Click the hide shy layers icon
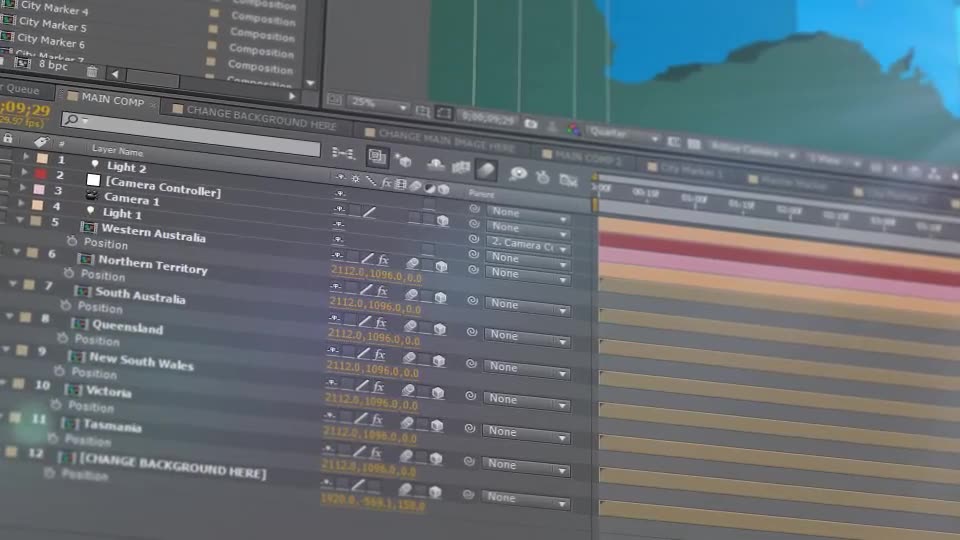960x540 pixels. [435, 164]
